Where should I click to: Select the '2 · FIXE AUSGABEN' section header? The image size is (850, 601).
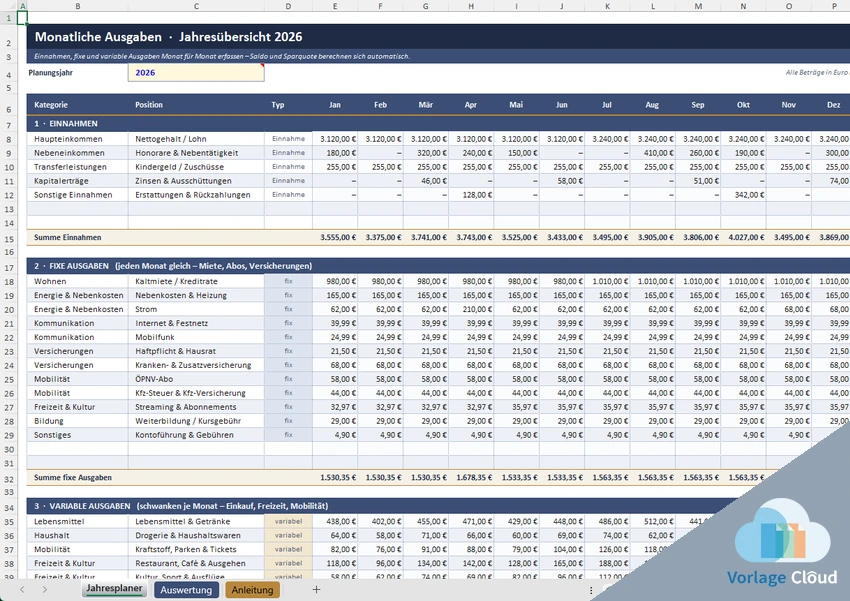(x=438, y=266)
